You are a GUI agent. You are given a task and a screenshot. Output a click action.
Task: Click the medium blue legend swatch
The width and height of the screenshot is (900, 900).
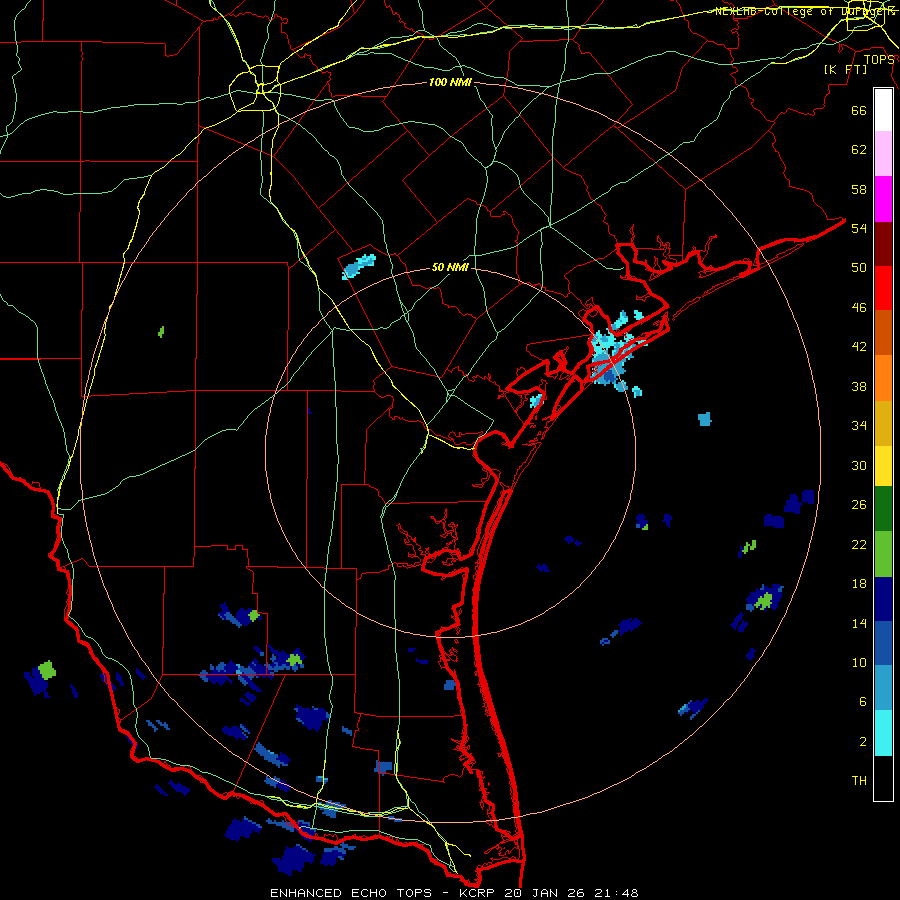point(883,643)
